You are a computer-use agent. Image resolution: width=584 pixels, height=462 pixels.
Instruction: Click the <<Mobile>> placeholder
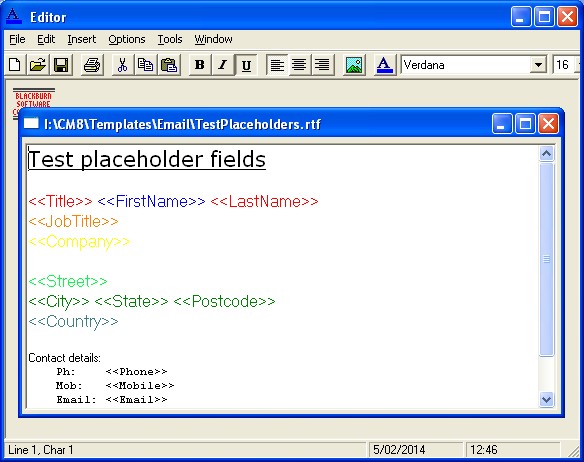pyautogui.click(x=140, y=386)
